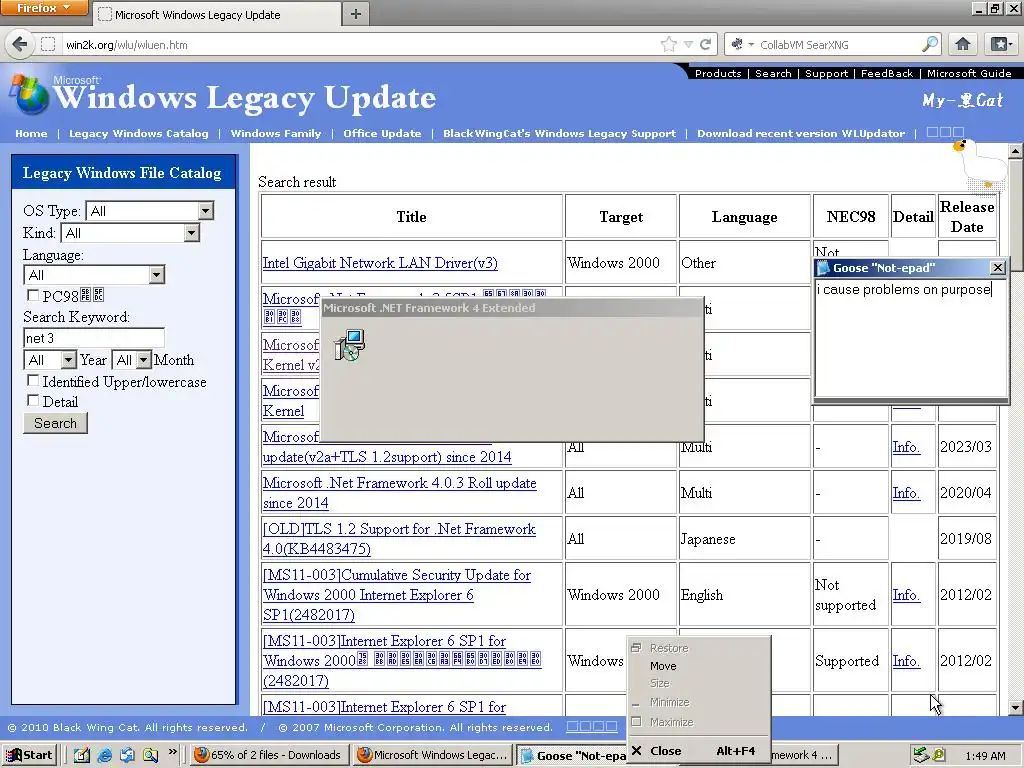Click the Search button in catalog panel
Image resolution: width=1024 pixels, height=768 pixels.
pos(56,423)
